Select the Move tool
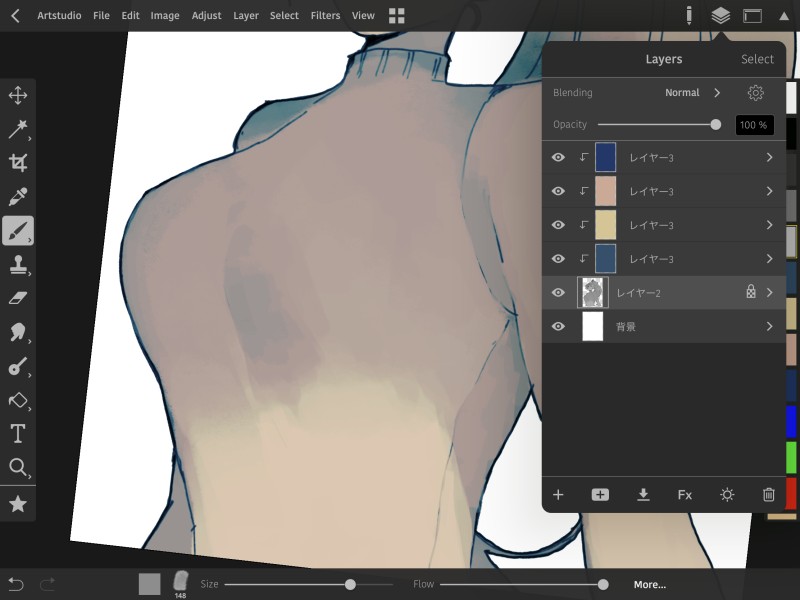This screenshot has height=600, width=800. click(x=18, y=95)
